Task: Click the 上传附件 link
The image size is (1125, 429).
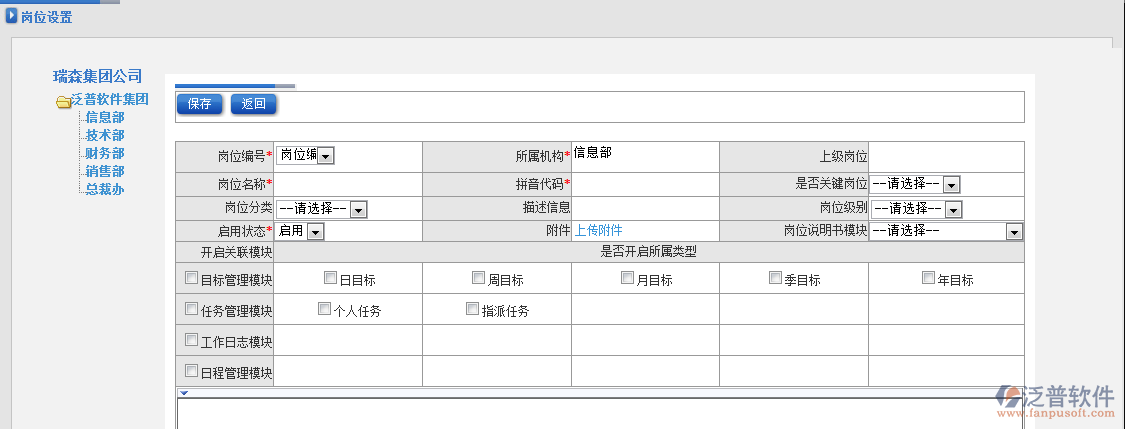Action: [598, 230]
